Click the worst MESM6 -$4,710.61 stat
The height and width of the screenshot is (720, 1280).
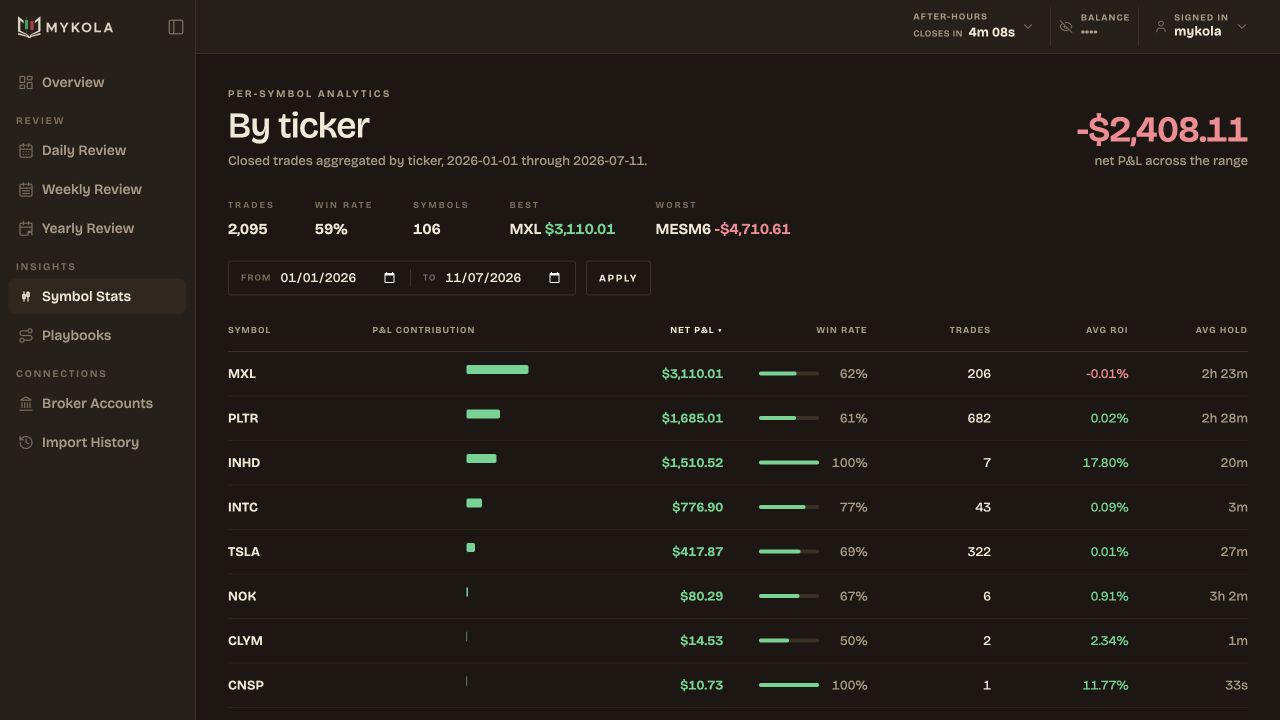(723, 229)
